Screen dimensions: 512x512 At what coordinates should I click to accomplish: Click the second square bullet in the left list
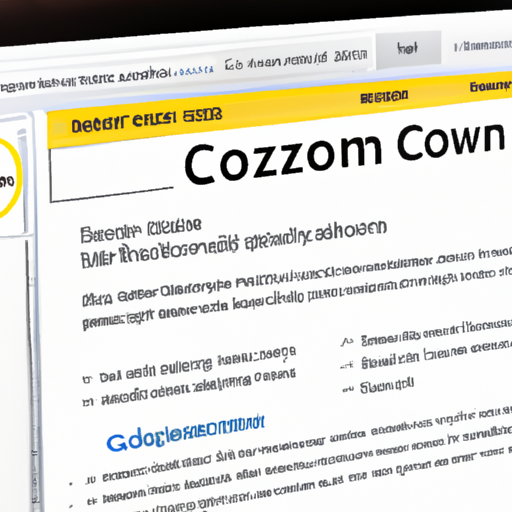pos(88,402)
